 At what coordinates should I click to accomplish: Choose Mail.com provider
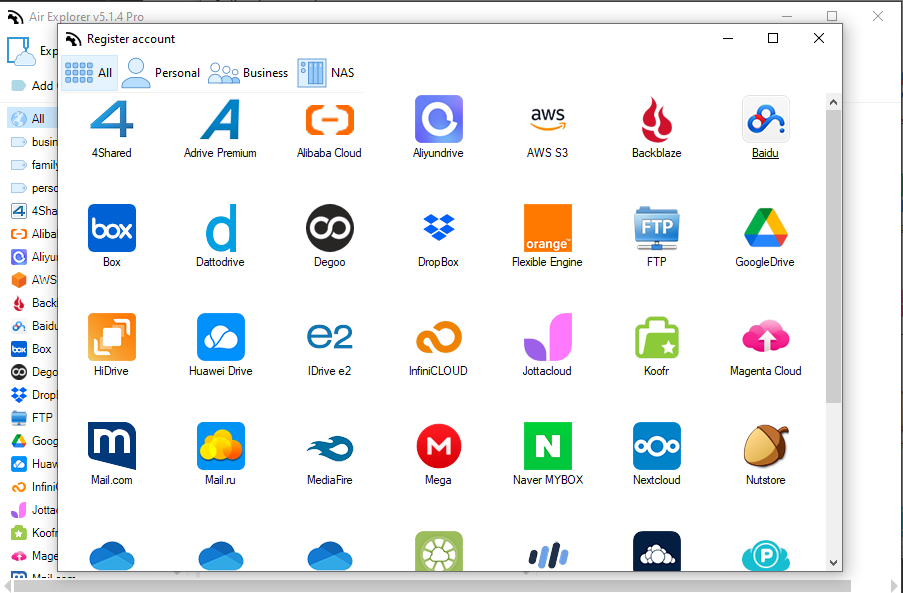click(112, 454)
